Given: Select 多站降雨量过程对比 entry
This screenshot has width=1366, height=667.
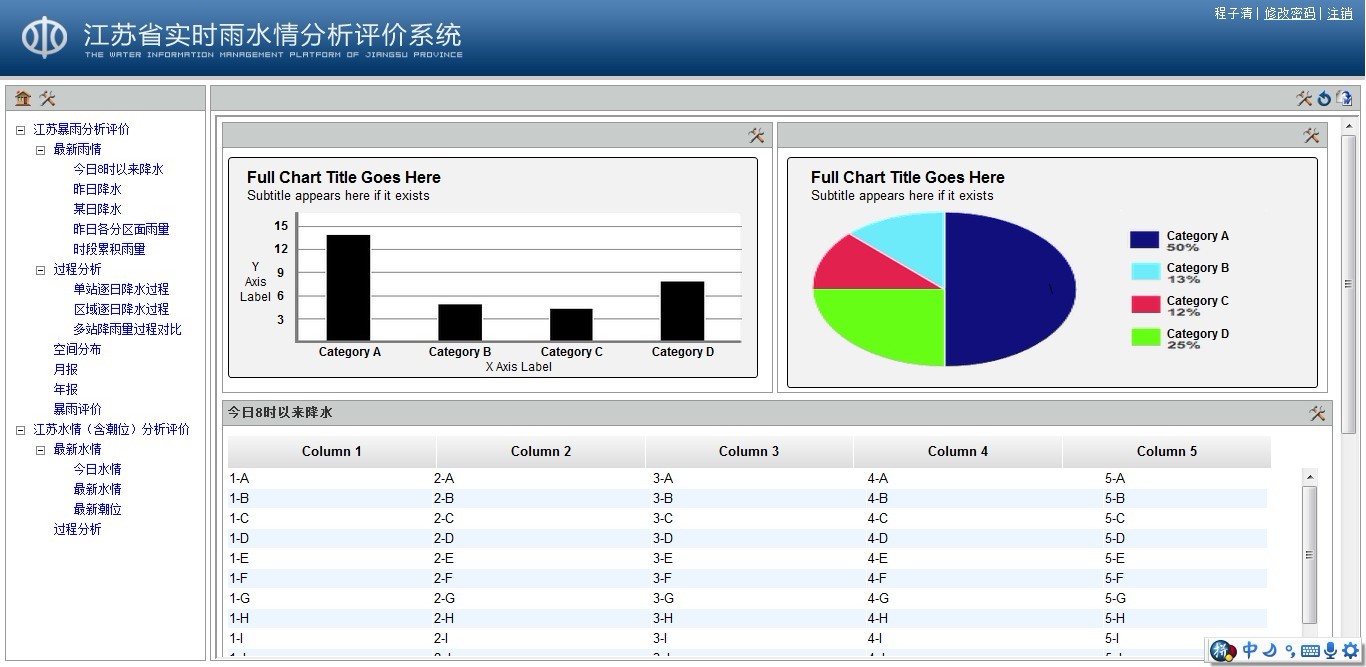Looking at the screenshot, I should (x=127, y=329).
